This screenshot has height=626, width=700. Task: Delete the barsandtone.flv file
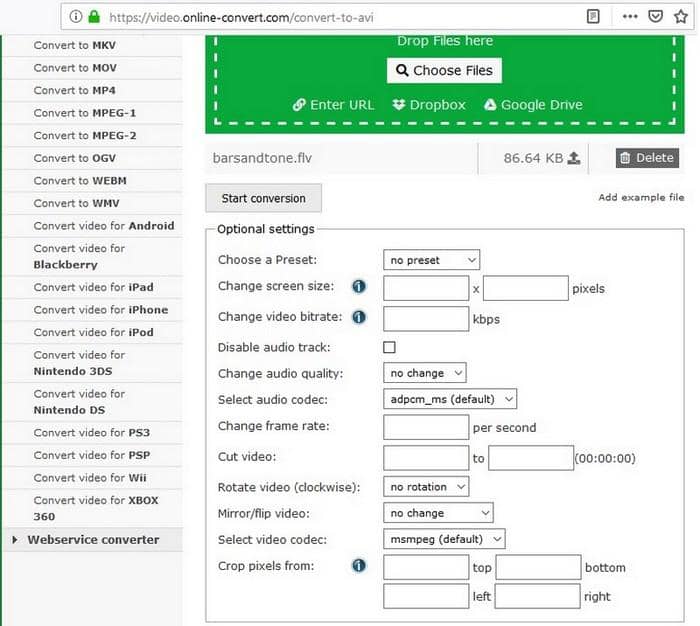click(x=647, y=158)
